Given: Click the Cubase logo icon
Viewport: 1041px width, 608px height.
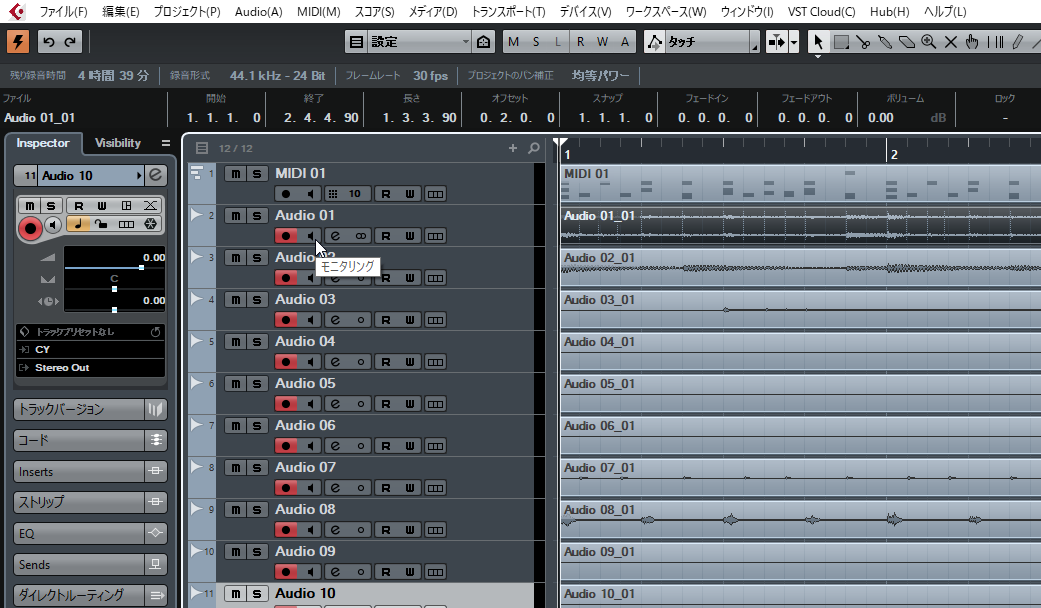Looking at the screenshot, I should click(x=17, y=11).
